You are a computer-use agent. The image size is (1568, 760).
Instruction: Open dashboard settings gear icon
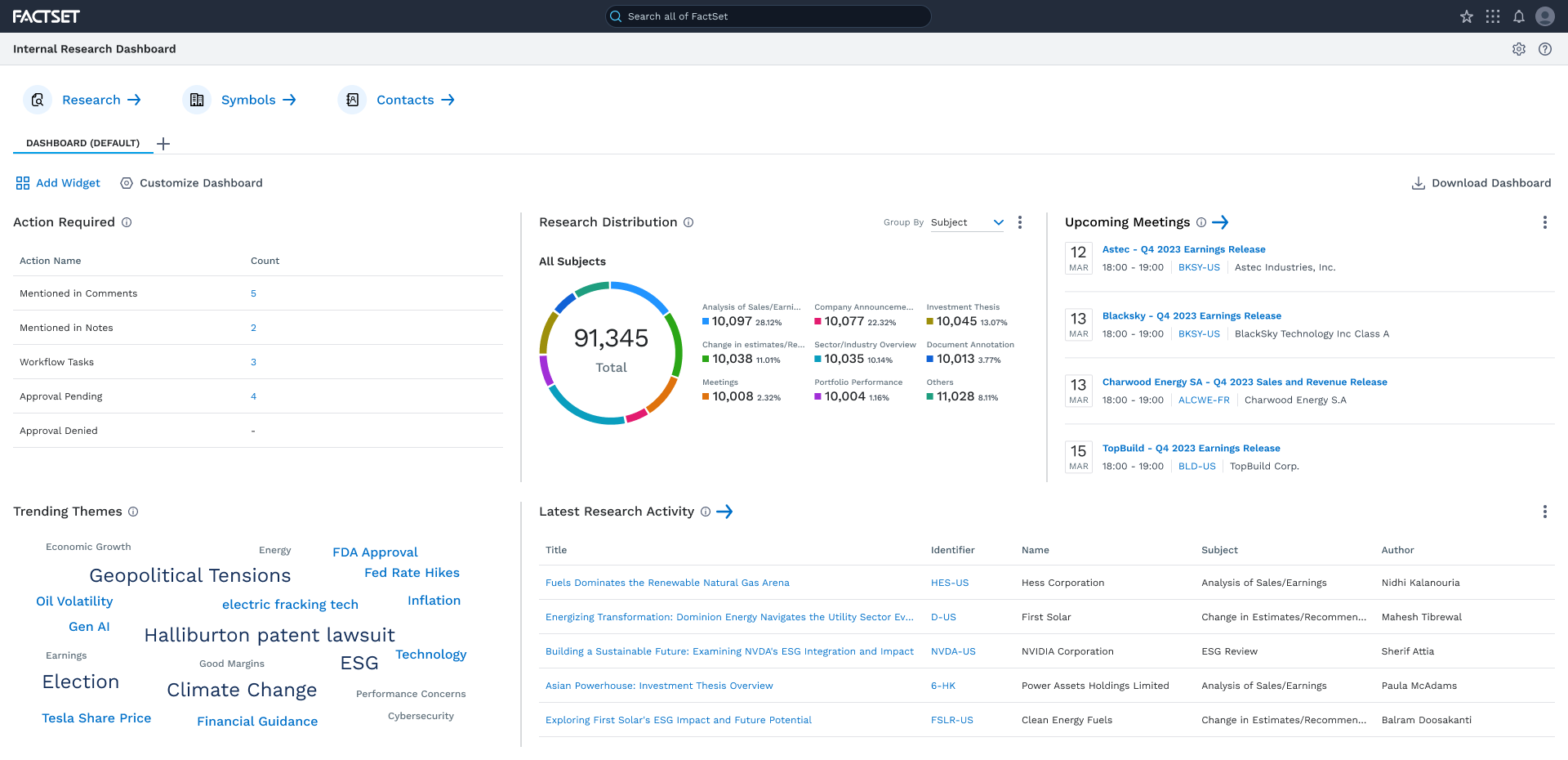point(1519,49)
